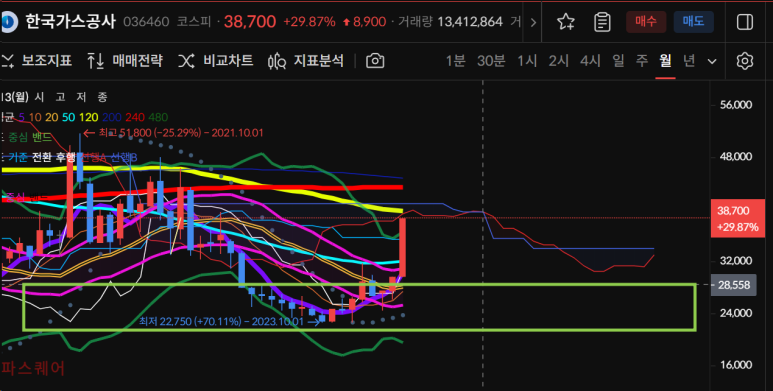The image size is (773, 391).
Task: Toggle the 200 moving average legend
Action: (112, 117)
